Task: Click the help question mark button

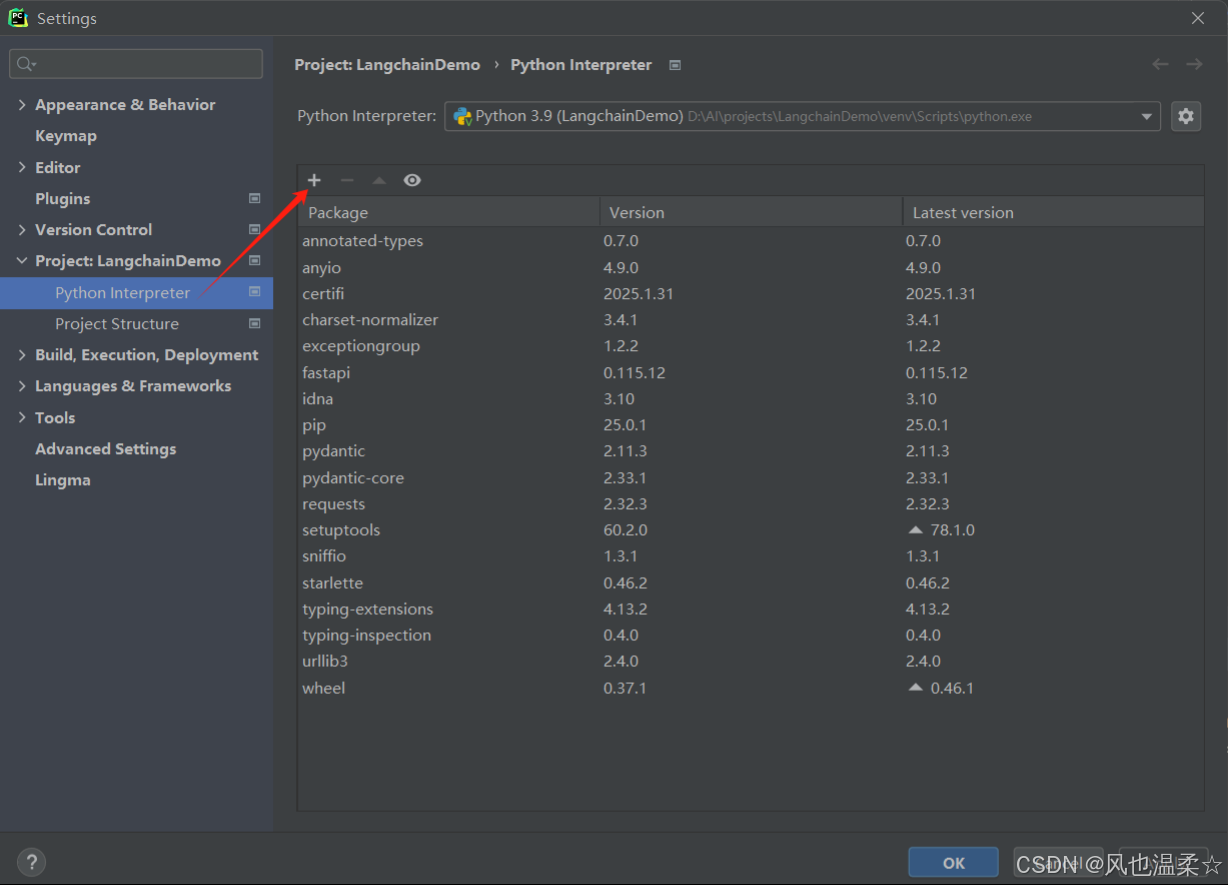Action: click(31, 861)
